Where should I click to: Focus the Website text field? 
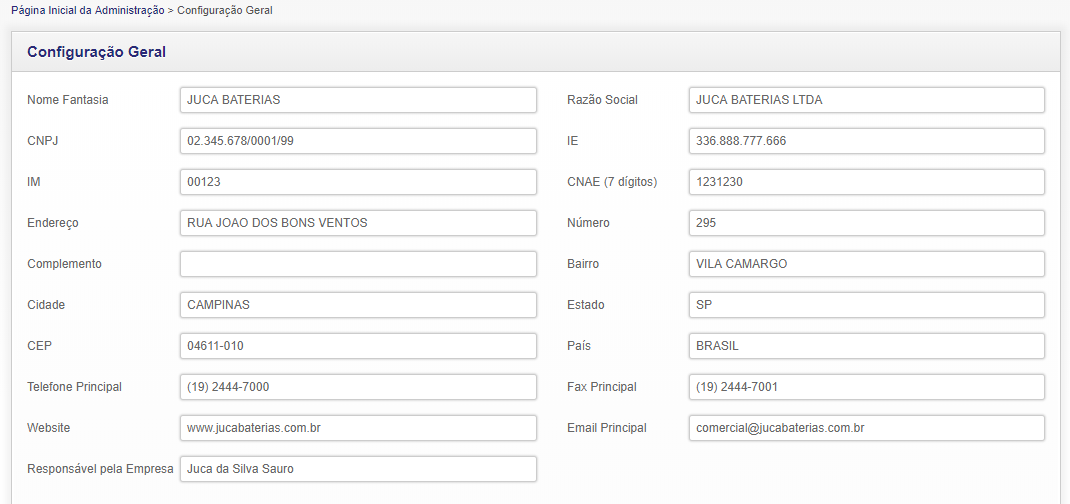(x=358, y=428)
